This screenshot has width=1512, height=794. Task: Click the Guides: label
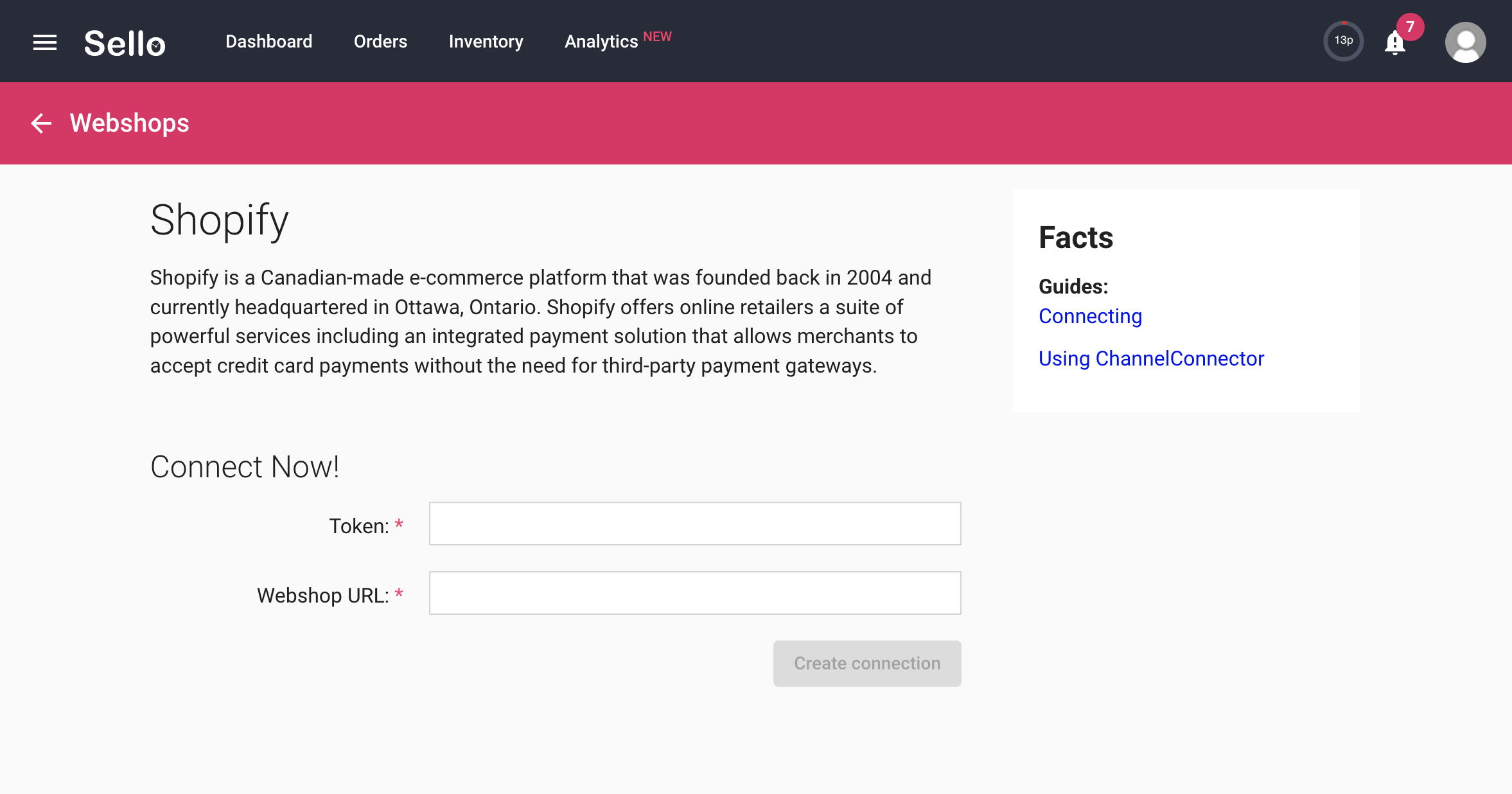(x=1073, y=287)
